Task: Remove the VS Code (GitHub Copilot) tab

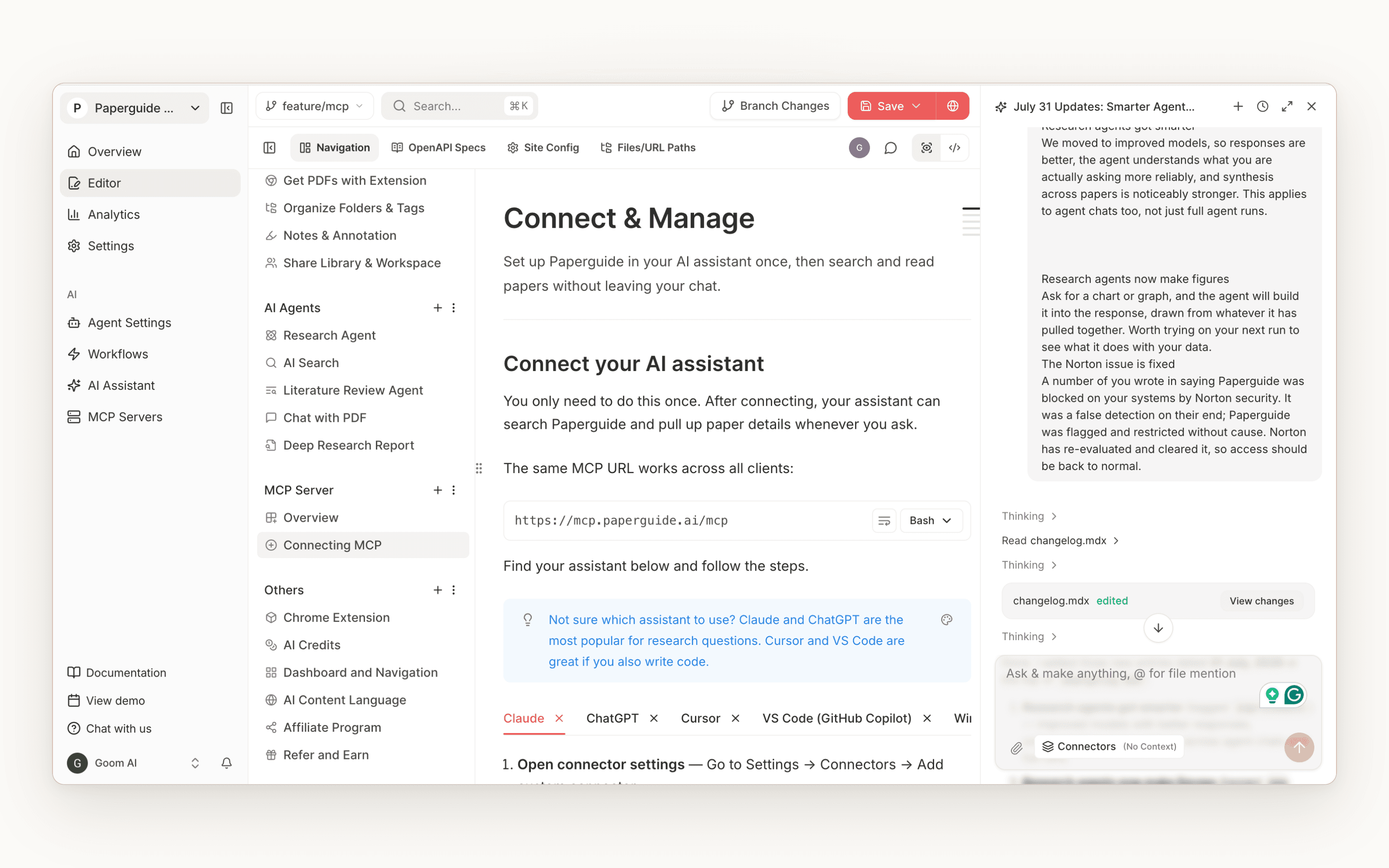Action: click(927, 718)
